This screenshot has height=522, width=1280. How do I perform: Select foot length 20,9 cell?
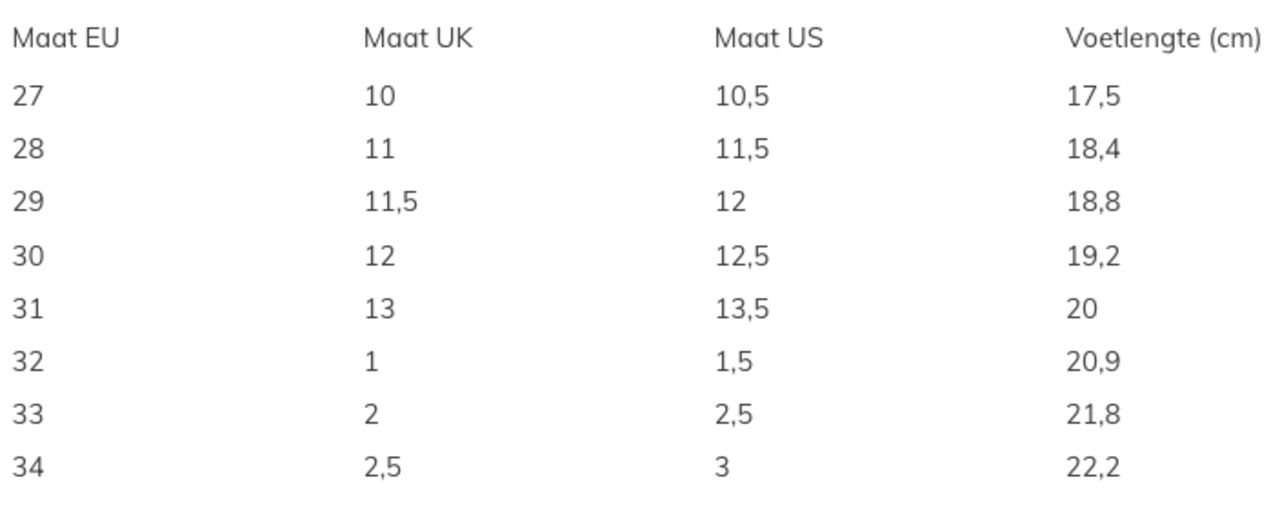pos(1093,361)
